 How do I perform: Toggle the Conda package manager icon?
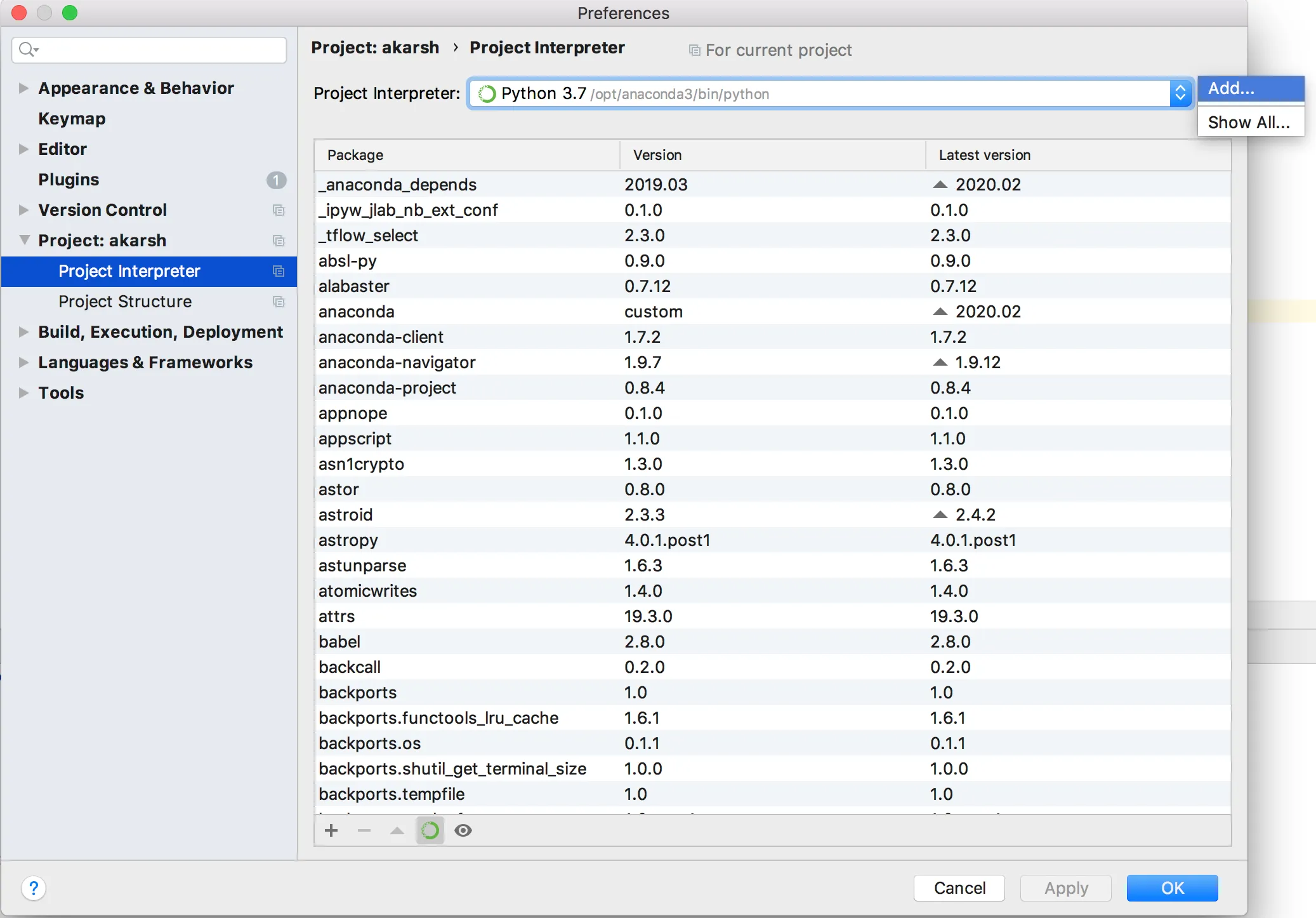tap(430, 830)
